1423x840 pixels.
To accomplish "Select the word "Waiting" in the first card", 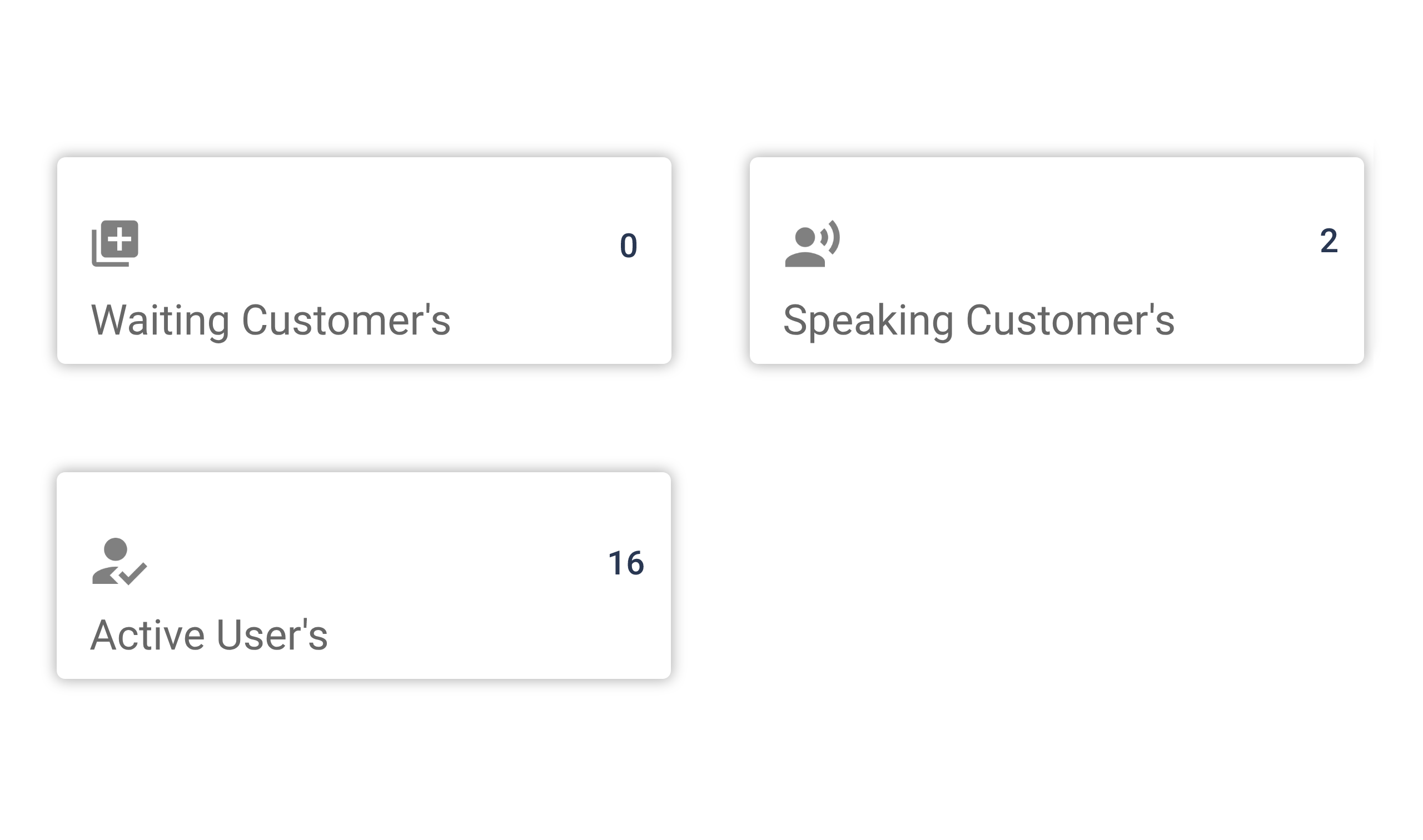I will pyautogui.click(x=160, y=321).
